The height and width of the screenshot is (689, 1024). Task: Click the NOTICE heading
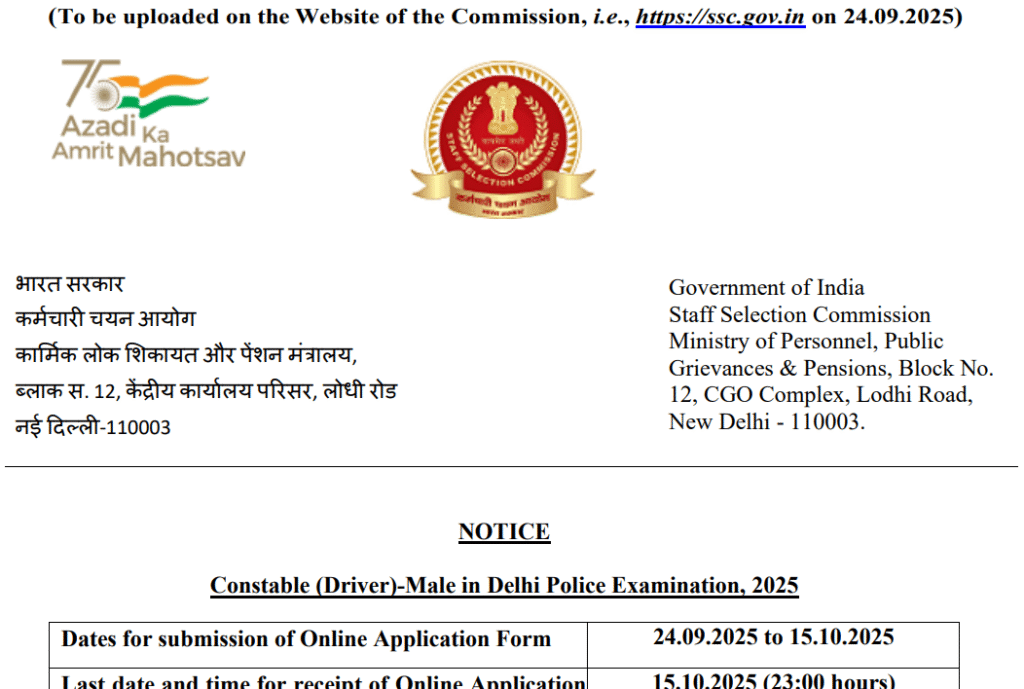click(504, 532)
